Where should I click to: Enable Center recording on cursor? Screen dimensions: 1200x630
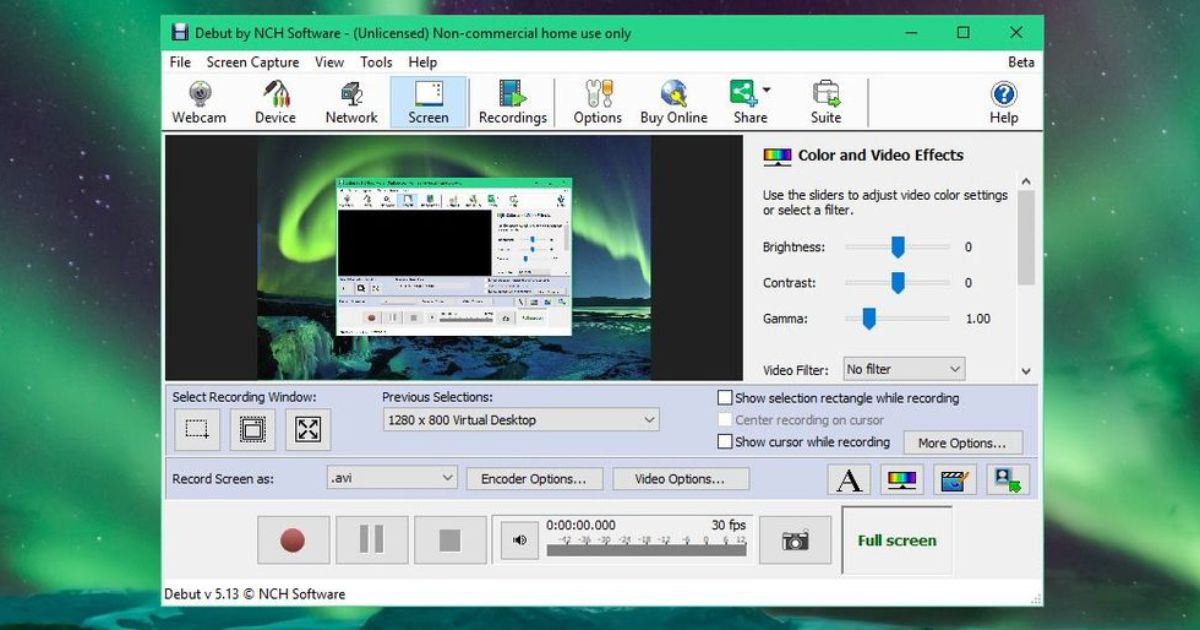[x=724, y=419]
